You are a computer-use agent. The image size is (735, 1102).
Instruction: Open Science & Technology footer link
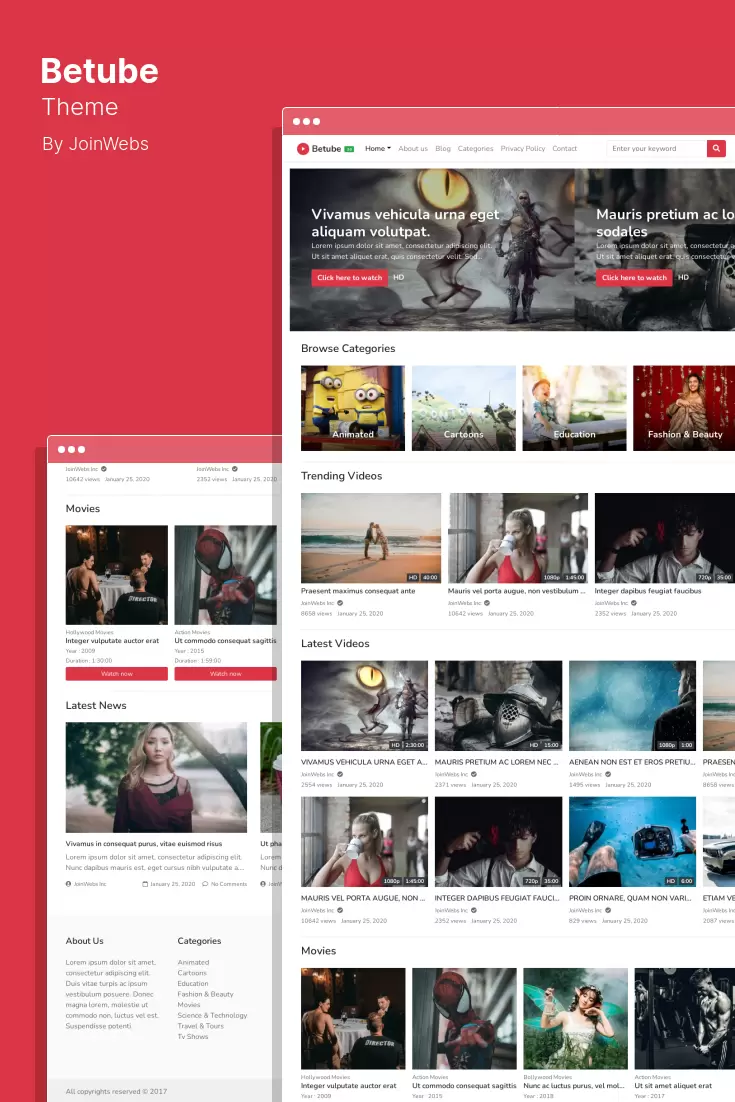coord(212,1016)
